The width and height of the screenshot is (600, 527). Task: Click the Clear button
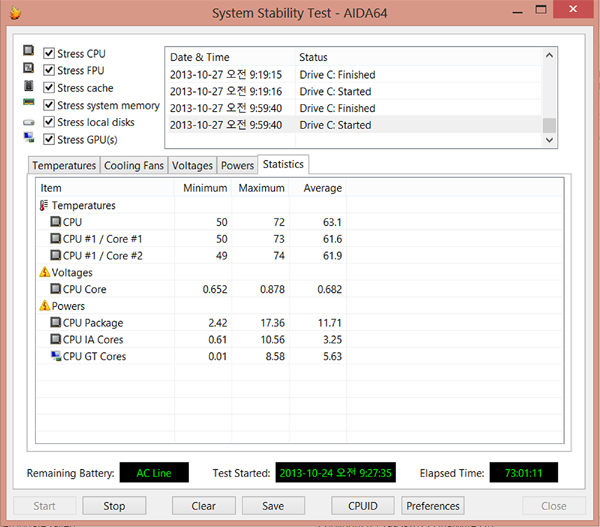204,506
